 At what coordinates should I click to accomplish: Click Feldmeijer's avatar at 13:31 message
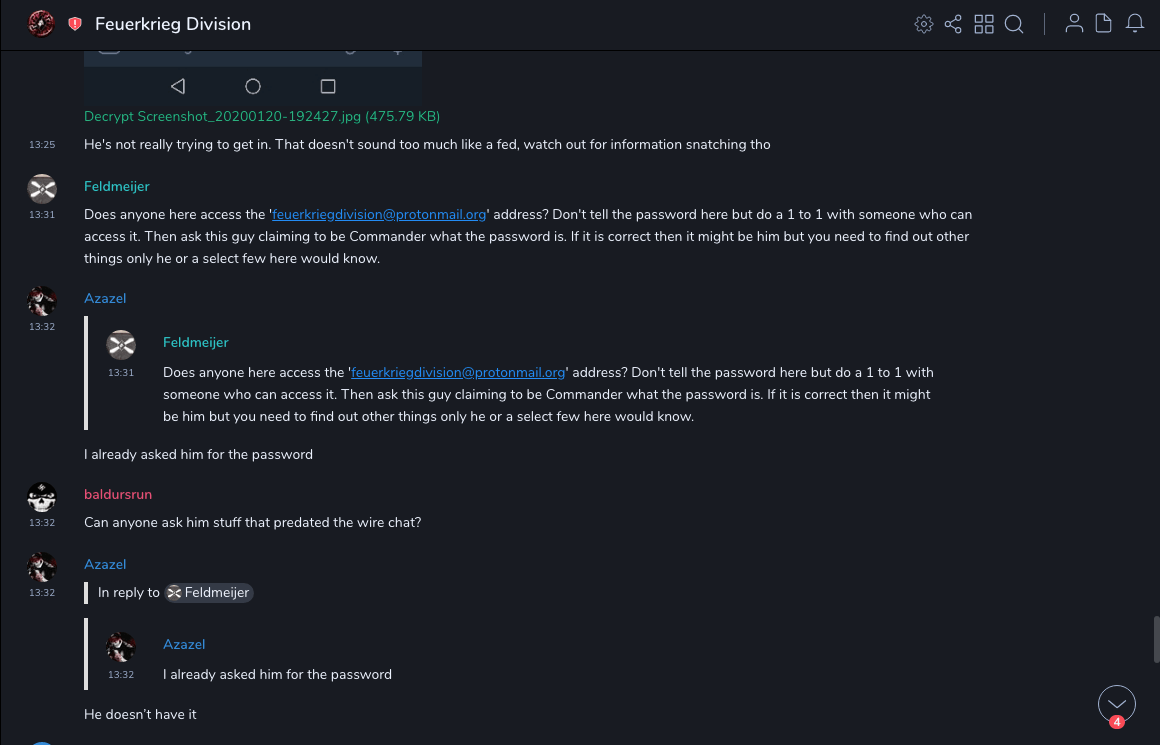click(x=42, y=189)
